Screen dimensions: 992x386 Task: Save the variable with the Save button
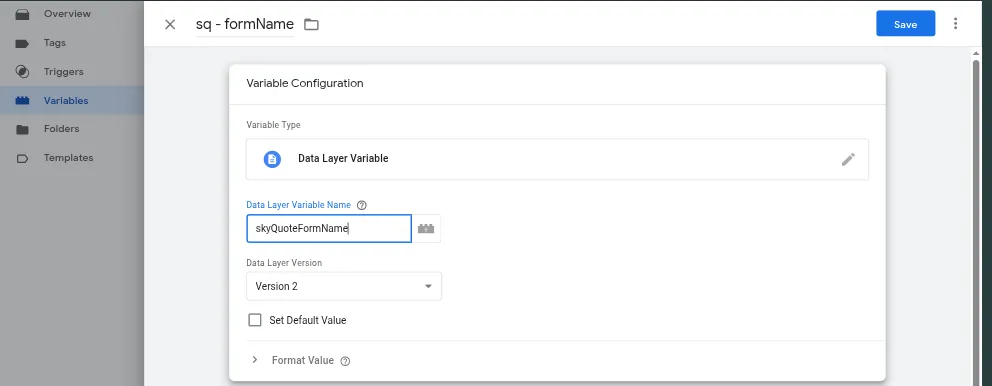905,24
